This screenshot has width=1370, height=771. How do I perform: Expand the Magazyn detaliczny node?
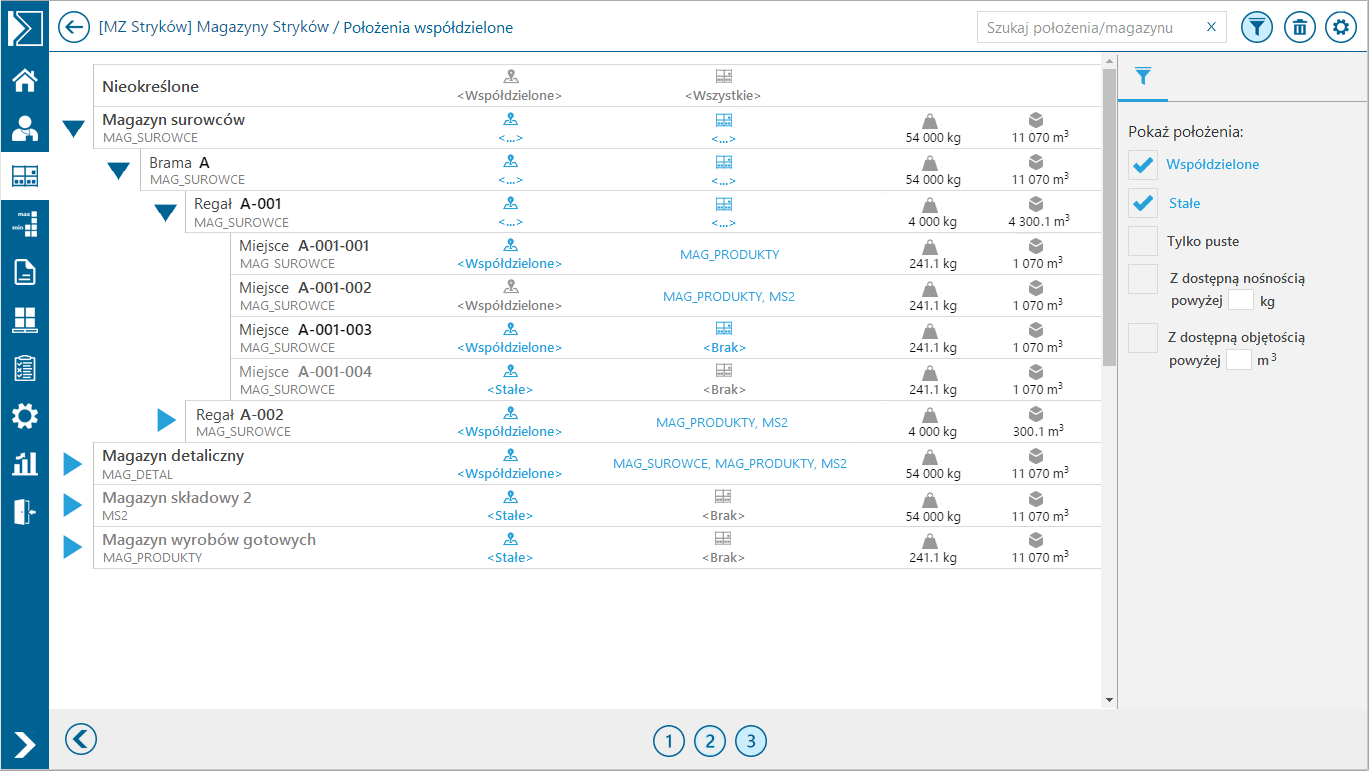point(72,464)
